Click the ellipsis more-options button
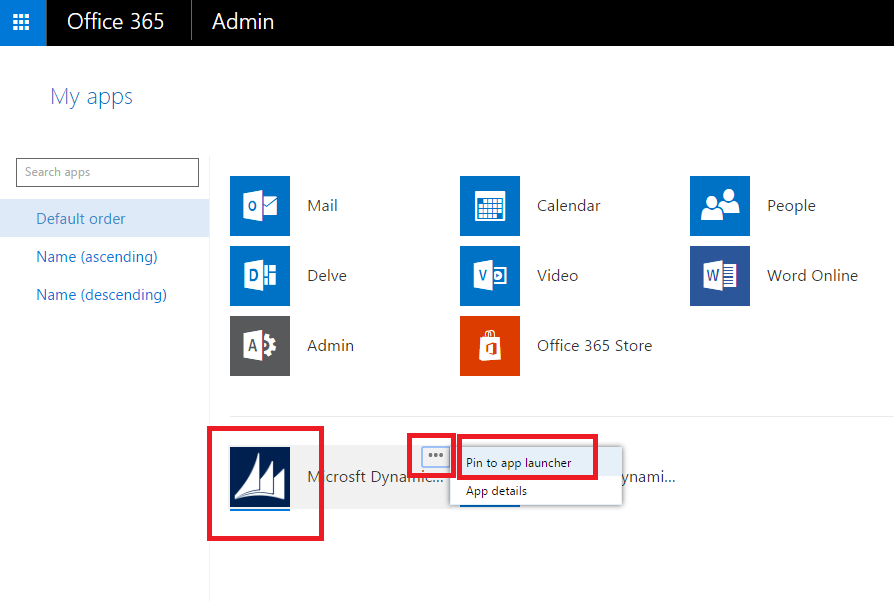 [435, 456]
